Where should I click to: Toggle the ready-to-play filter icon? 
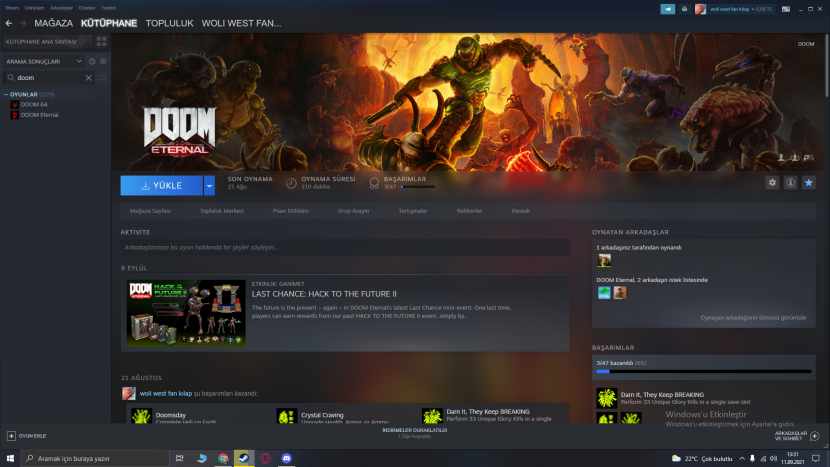click(102, 61)
